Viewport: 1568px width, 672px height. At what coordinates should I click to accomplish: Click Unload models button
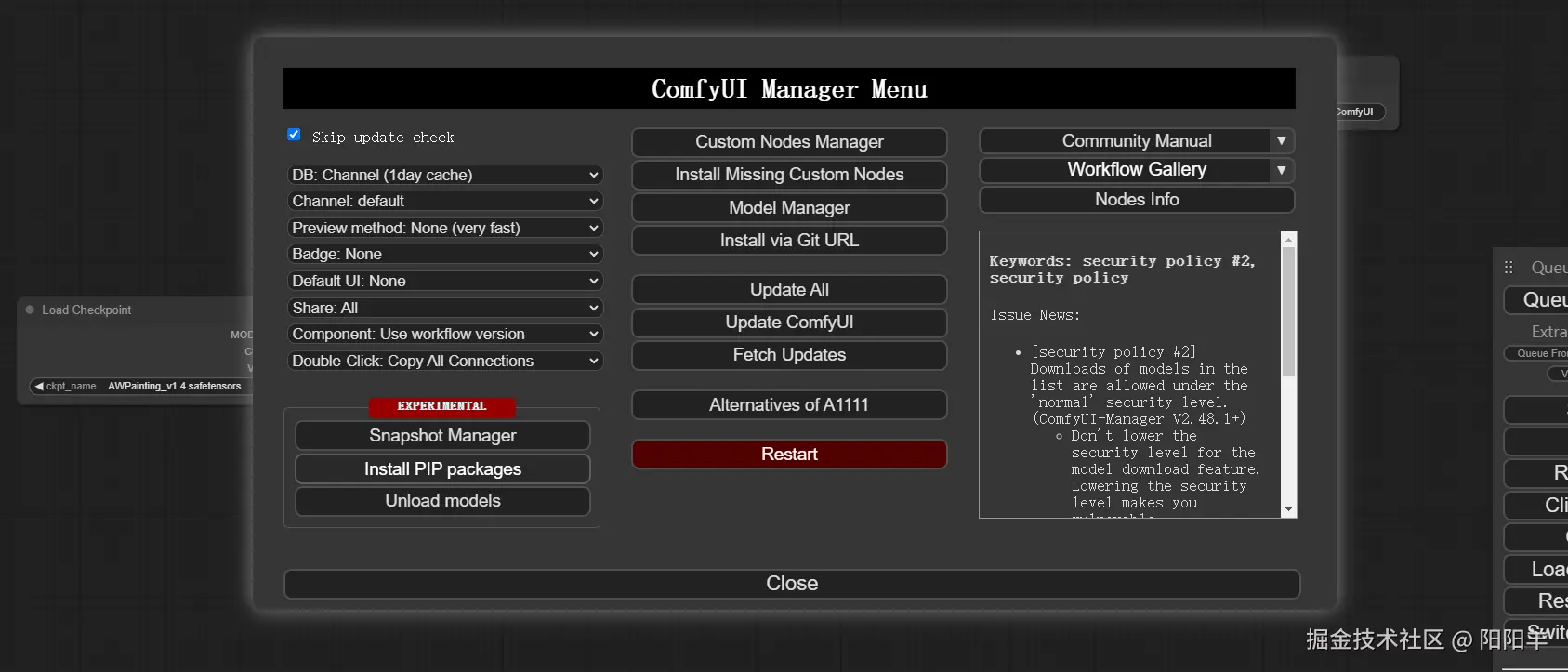coord(442,501)
